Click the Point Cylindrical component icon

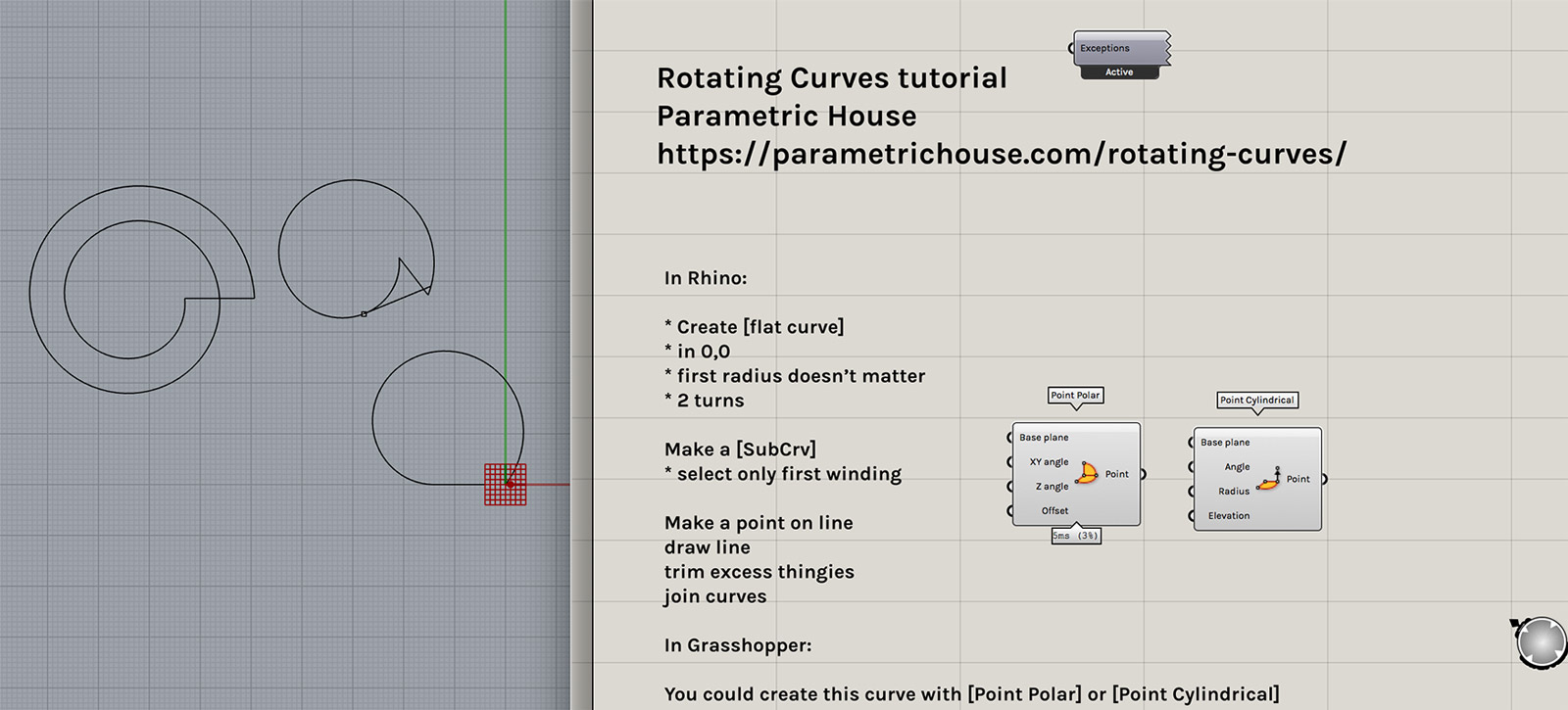[1269, 479]
